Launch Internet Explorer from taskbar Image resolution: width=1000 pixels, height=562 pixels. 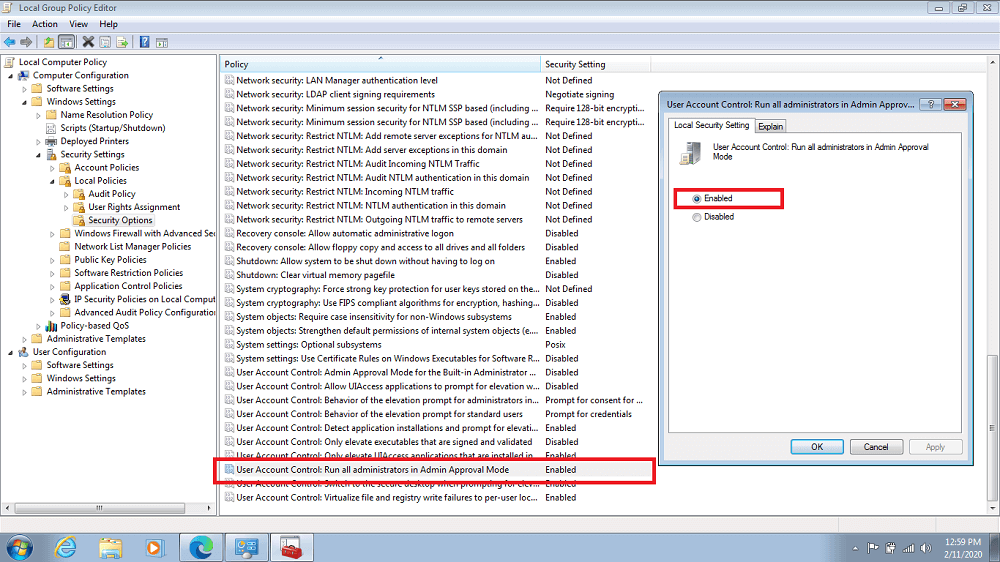pyautogui.click(x=65, y=548)
